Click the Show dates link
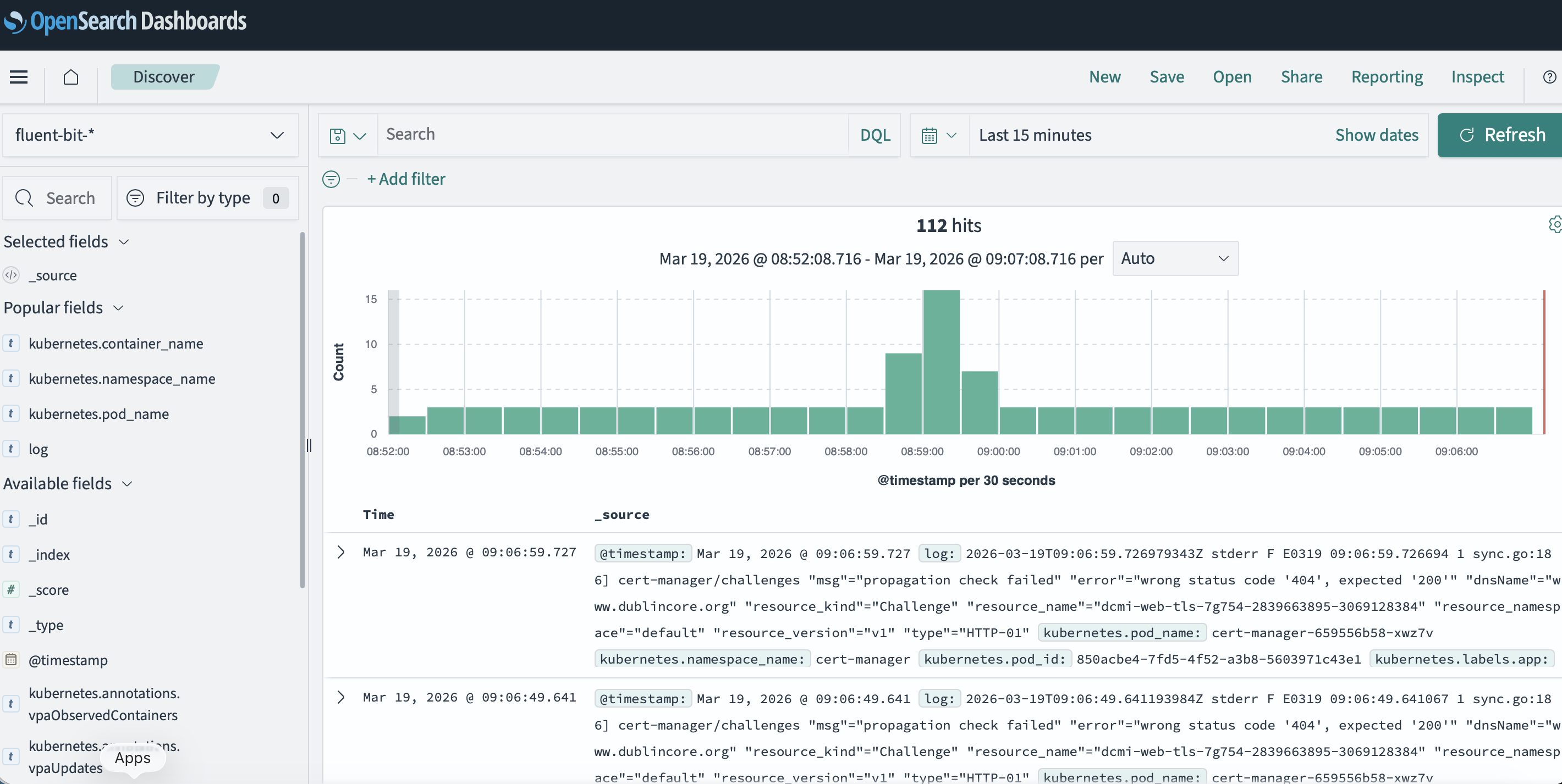 1377,135
